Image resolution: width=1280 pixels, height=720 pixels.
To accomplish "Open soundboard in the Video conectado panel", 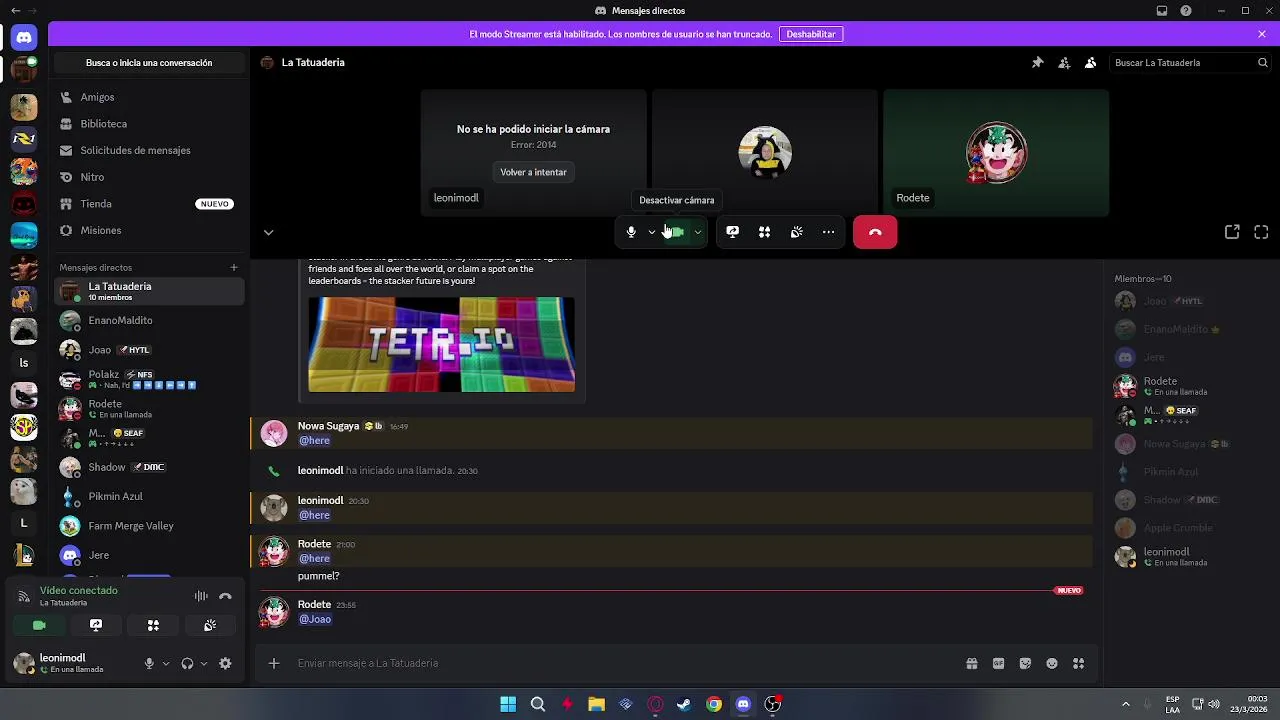I will pyautogui.click(x=210, y=625).
